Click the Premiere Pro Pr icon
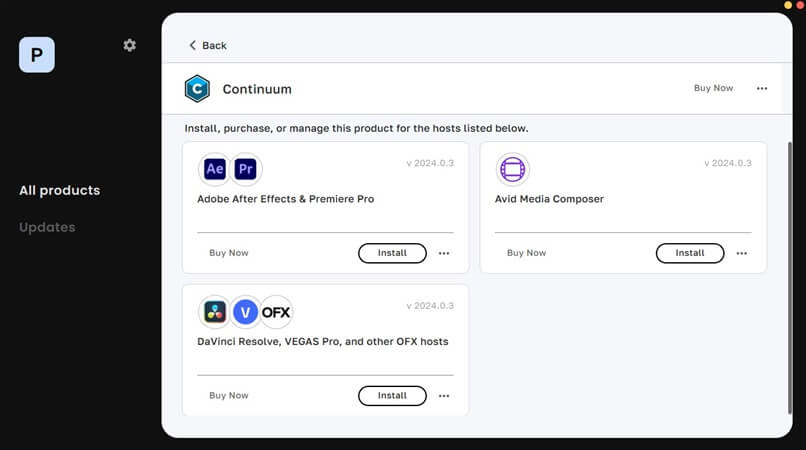Image resolution: width=806 pixels, height=450 pixels. tap(246, 169)
